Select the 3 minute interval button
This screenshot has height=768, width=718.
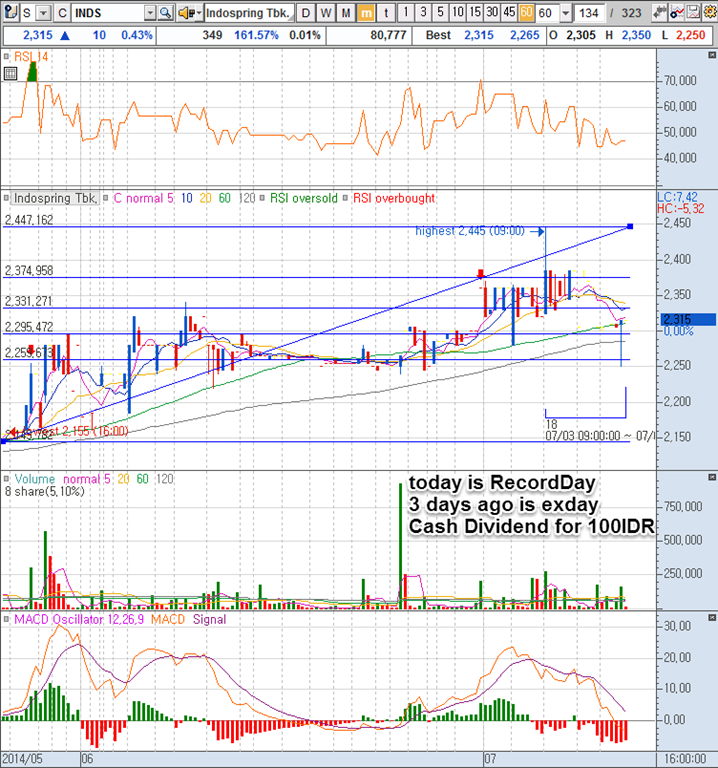tap(423, 12)
